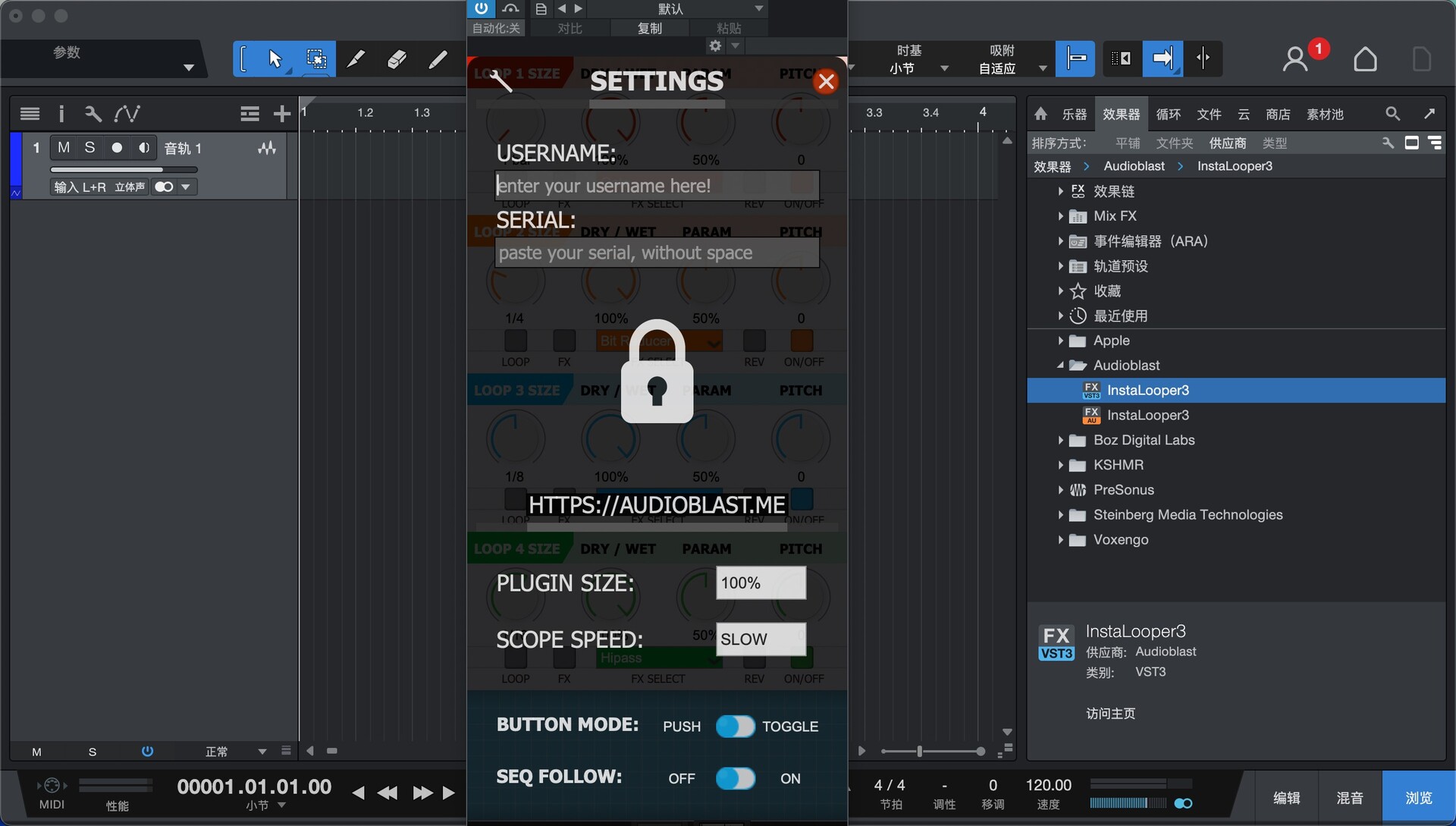The height and width of the screenshot is (826, 1456).
Task: Open the 混音 mix view tab
Action: pyautogui.click(x=1349, y=798)
